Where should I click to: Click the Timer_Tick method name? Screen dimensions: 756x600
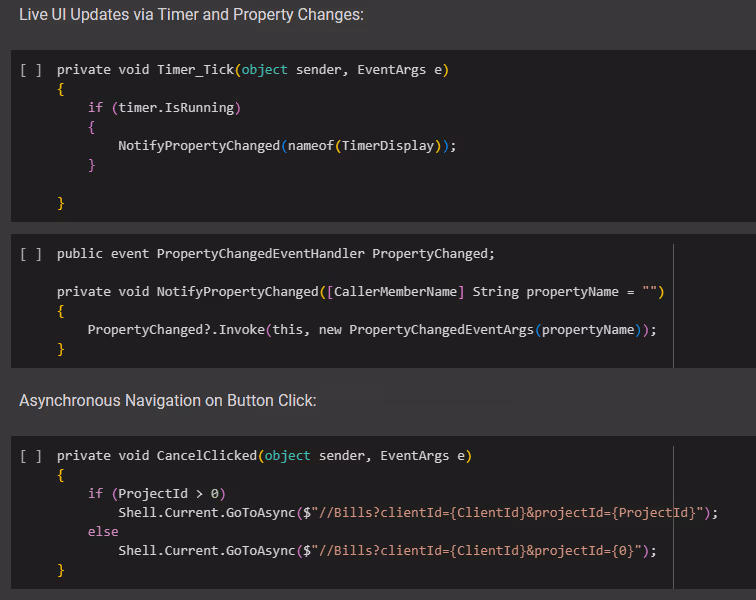(x=195, y=70)
